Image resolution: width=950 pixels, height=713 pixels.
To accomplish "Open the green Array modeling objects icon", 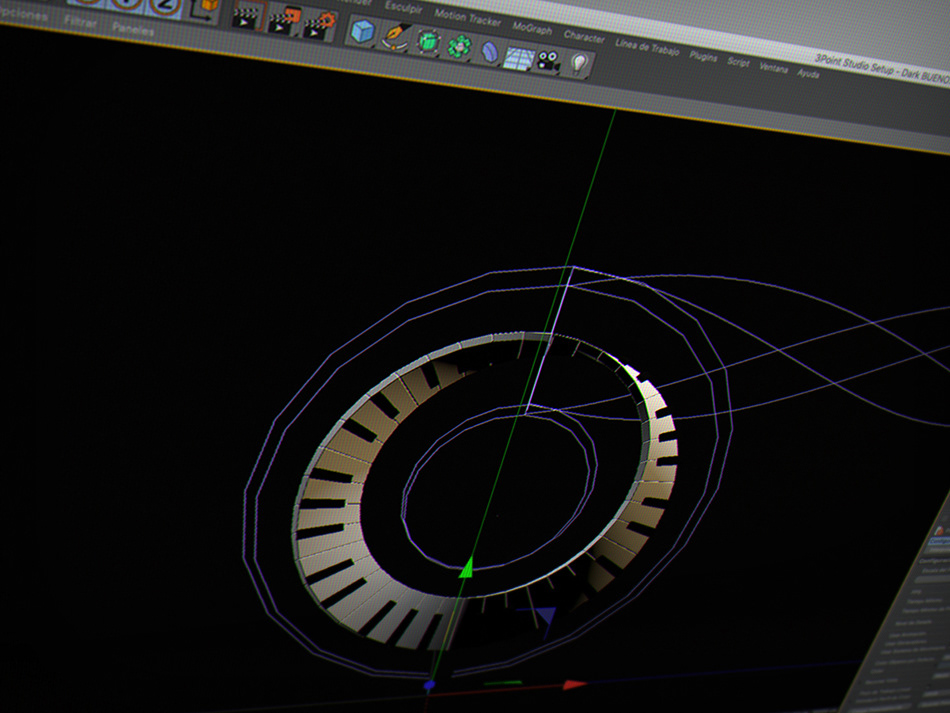I will point(459,47).
